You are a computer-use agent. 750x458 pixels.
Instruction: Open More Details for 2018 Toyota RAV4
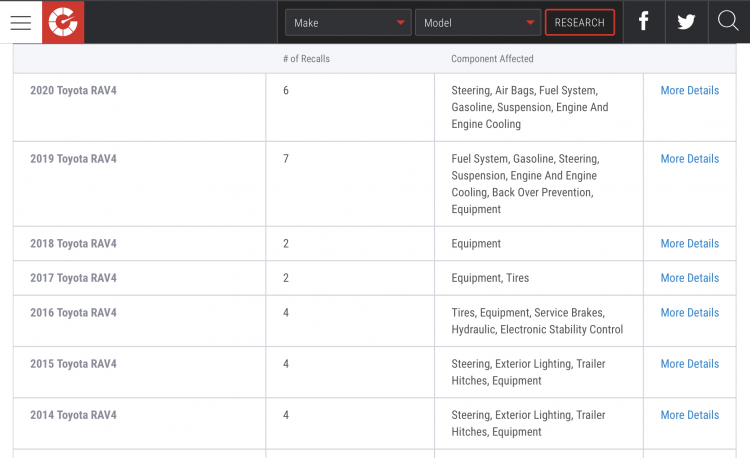(x=690, y=243)
